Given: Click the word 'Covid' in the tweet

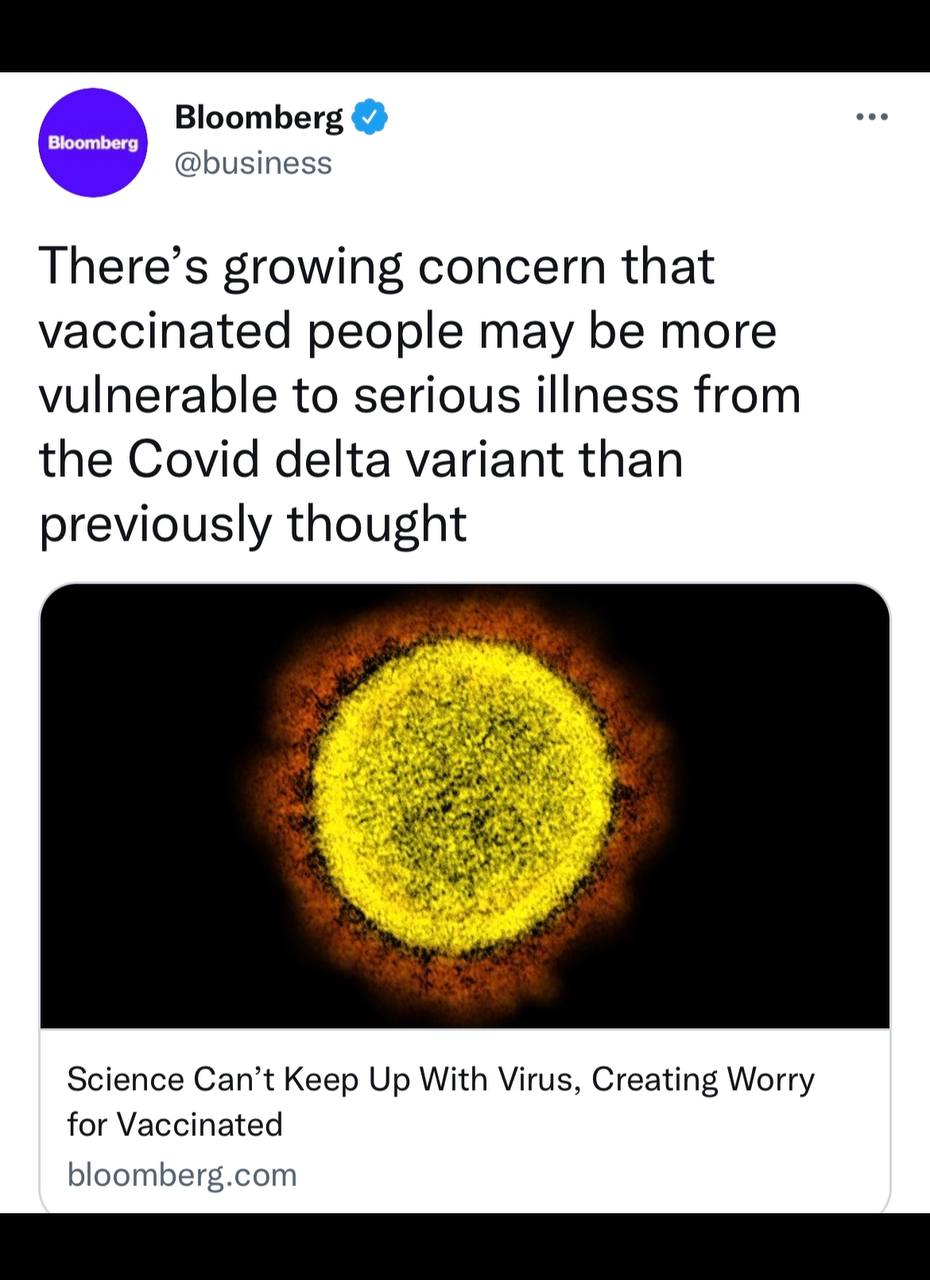Looking at the screenshot, I should point(207,460).
